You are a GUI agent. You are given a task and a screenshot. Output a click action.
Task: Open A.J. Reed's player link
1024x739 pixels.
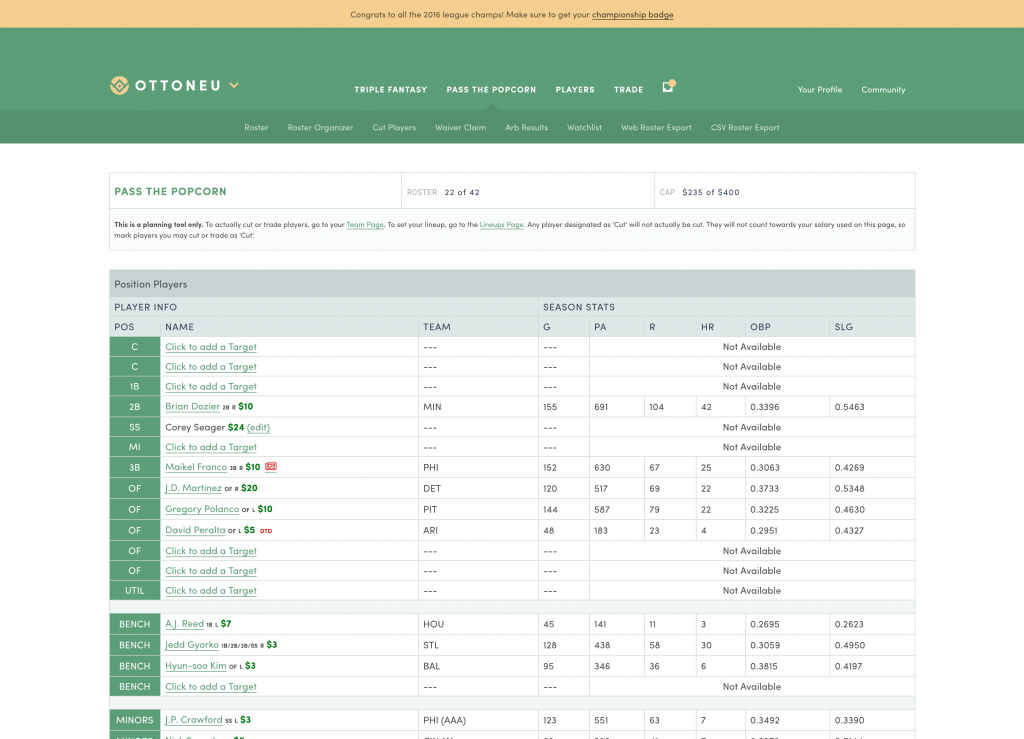(x=184, y=623)
